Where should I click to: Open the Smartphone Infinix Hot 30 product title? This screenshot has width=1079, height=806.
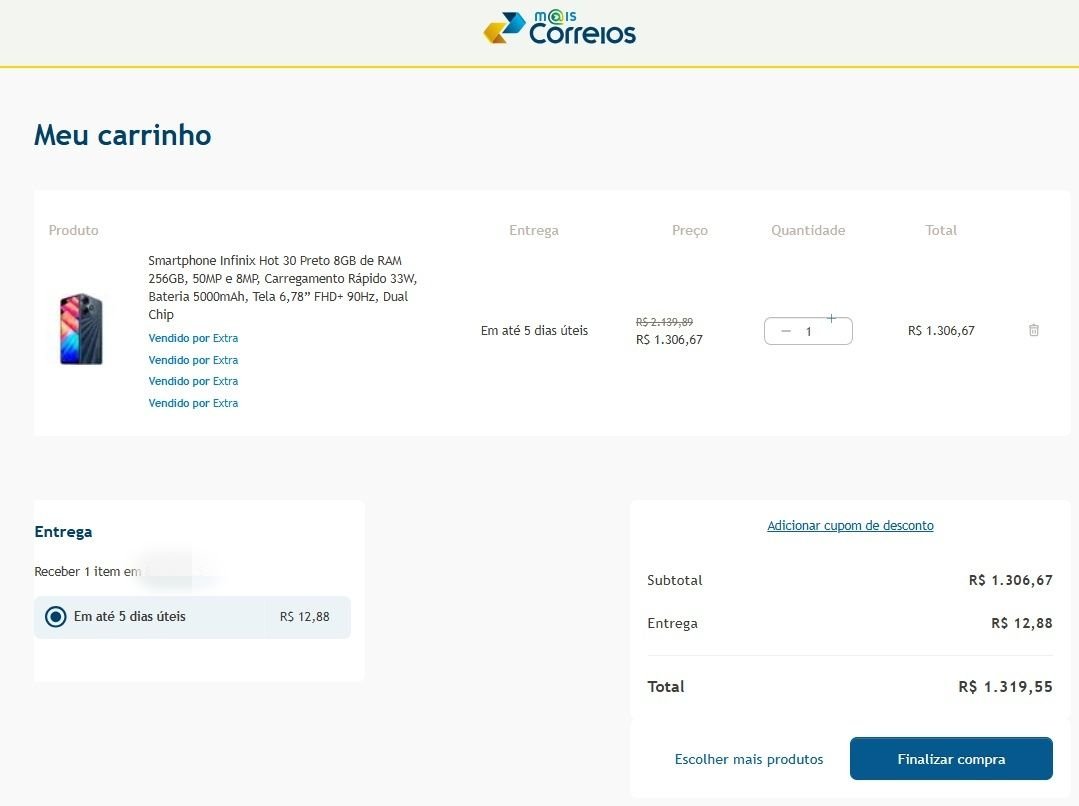tap(283, 287)
